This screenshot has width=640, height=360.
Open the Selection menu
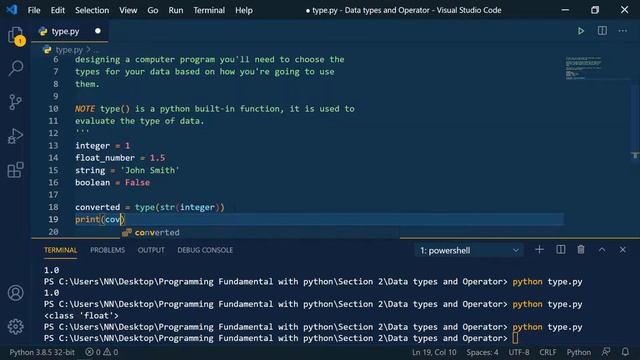(x=92, y=10)
